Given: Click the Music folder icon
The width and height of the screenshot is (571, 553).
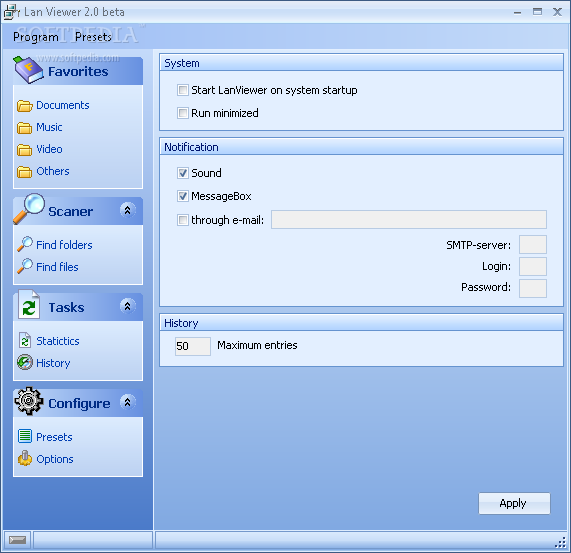Looking at the screenshot, I should pos(24,128).
